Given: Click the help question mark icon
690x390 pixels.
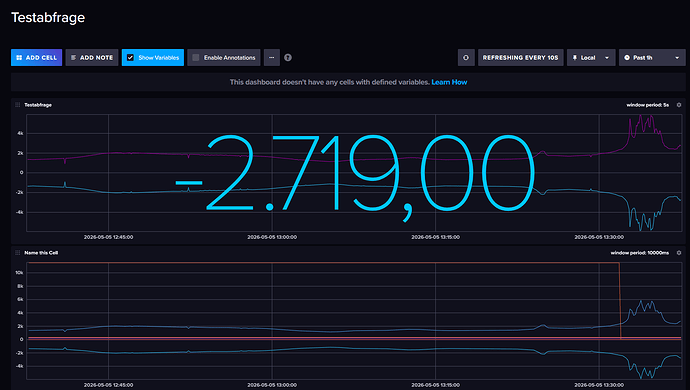Looking at the screenshot, I should point(288,58).
